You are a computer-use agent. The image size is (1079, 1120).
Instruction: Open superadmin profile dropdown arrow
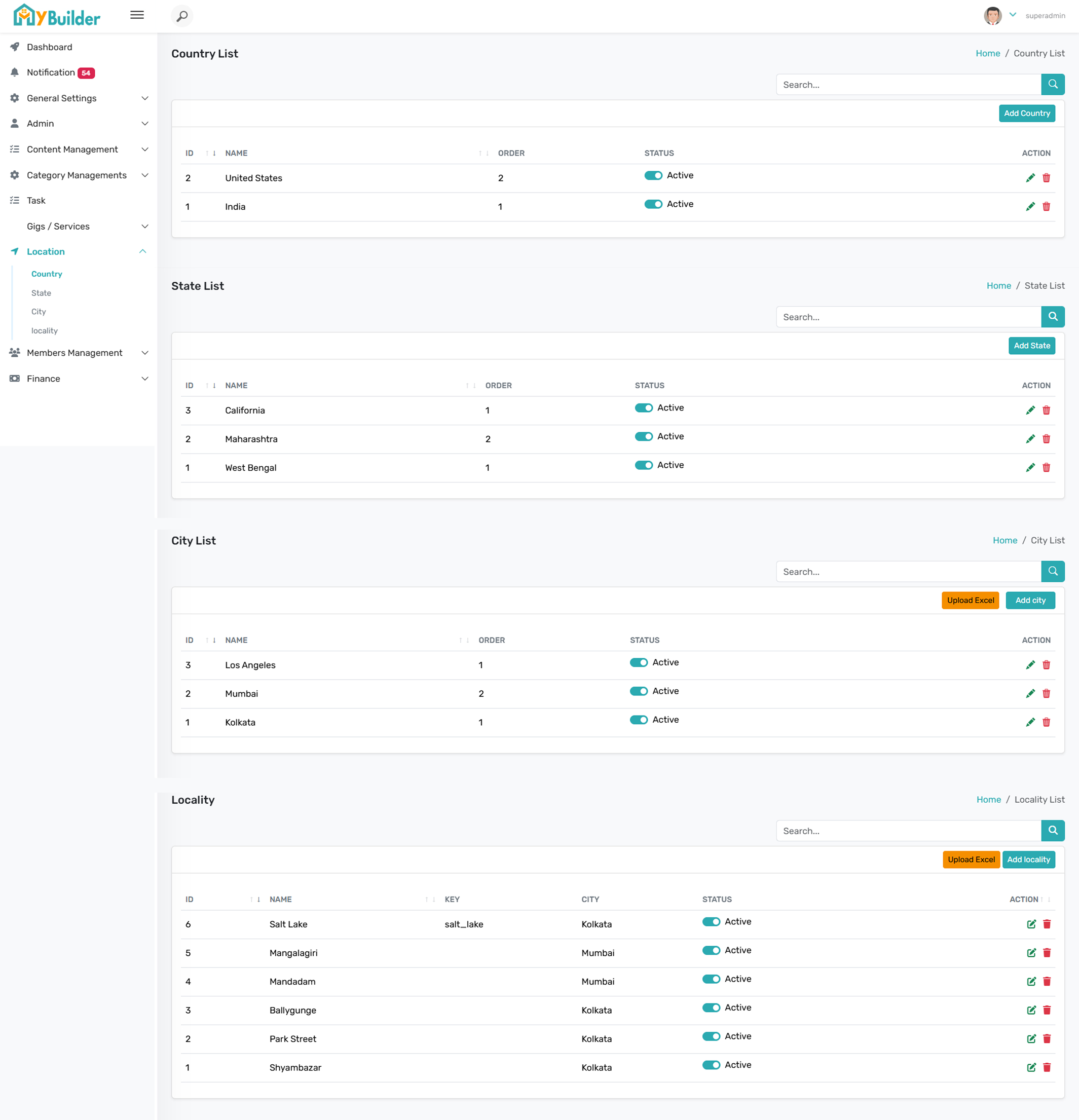click(1012, 15)
